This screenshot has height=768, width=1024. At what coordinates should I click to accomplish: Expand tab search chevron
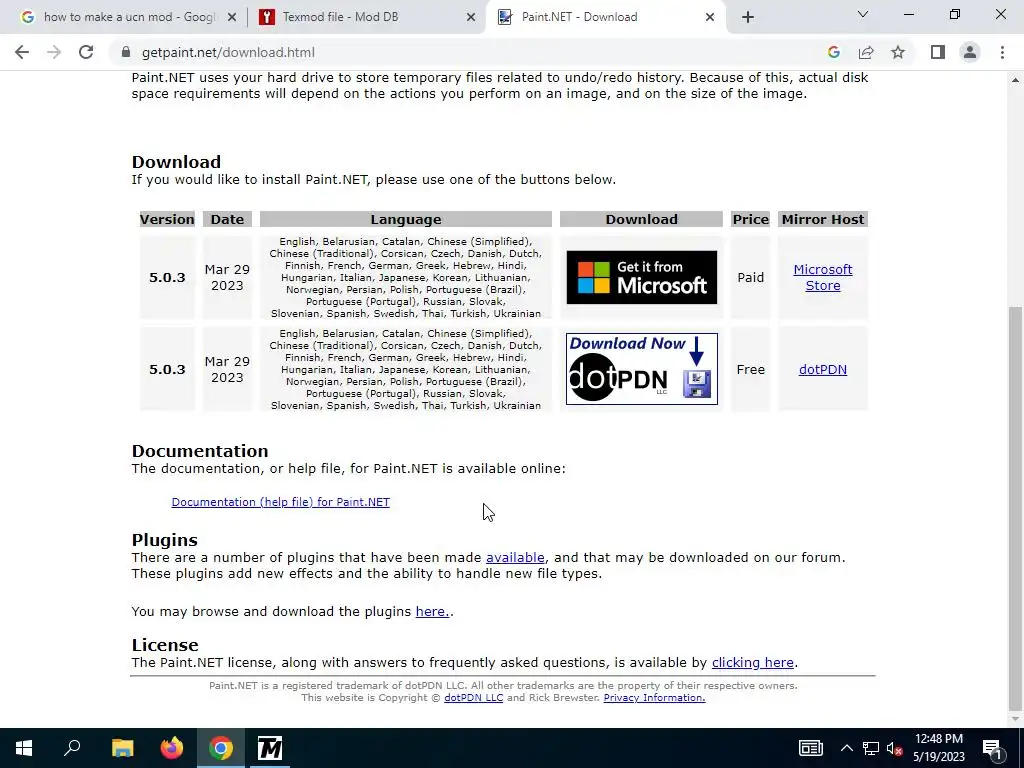point(863,14)
